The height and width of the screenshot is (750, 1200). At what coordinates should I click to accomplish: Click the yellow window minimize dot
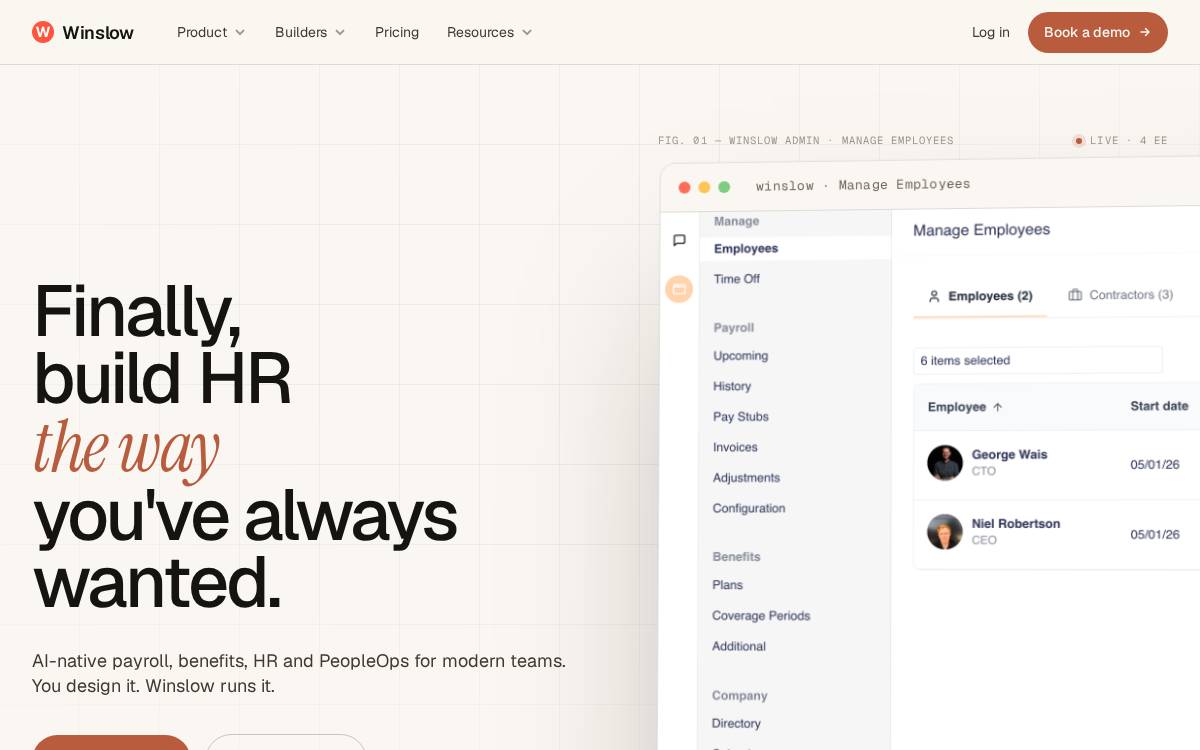pos(704,187)
